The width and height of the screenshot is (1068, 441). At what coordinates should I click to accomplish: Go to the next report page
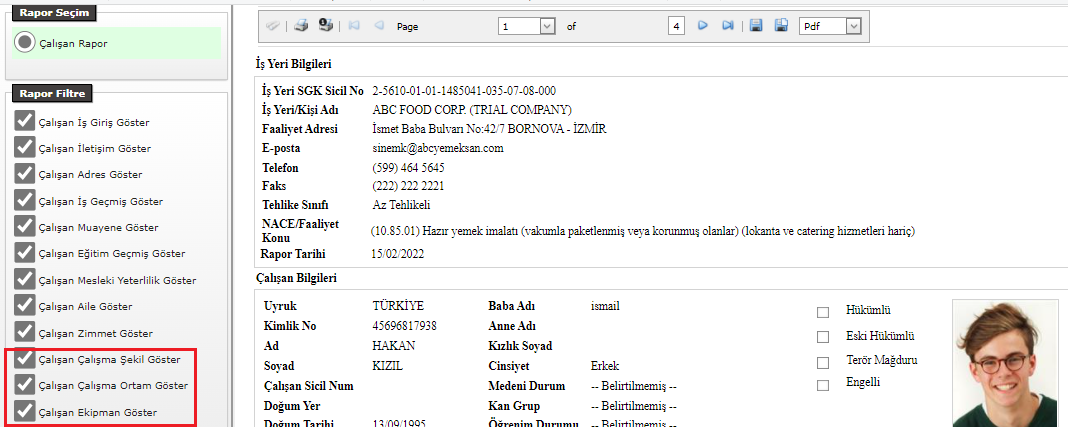(703, 26)
